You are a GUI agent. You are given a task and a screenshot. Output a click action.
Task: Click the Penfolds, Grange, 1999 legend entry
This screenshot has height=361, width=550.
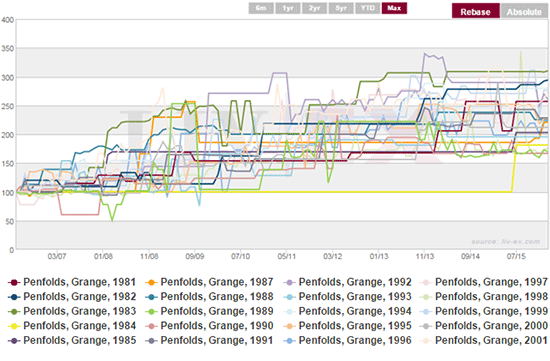tap(484, 311)
